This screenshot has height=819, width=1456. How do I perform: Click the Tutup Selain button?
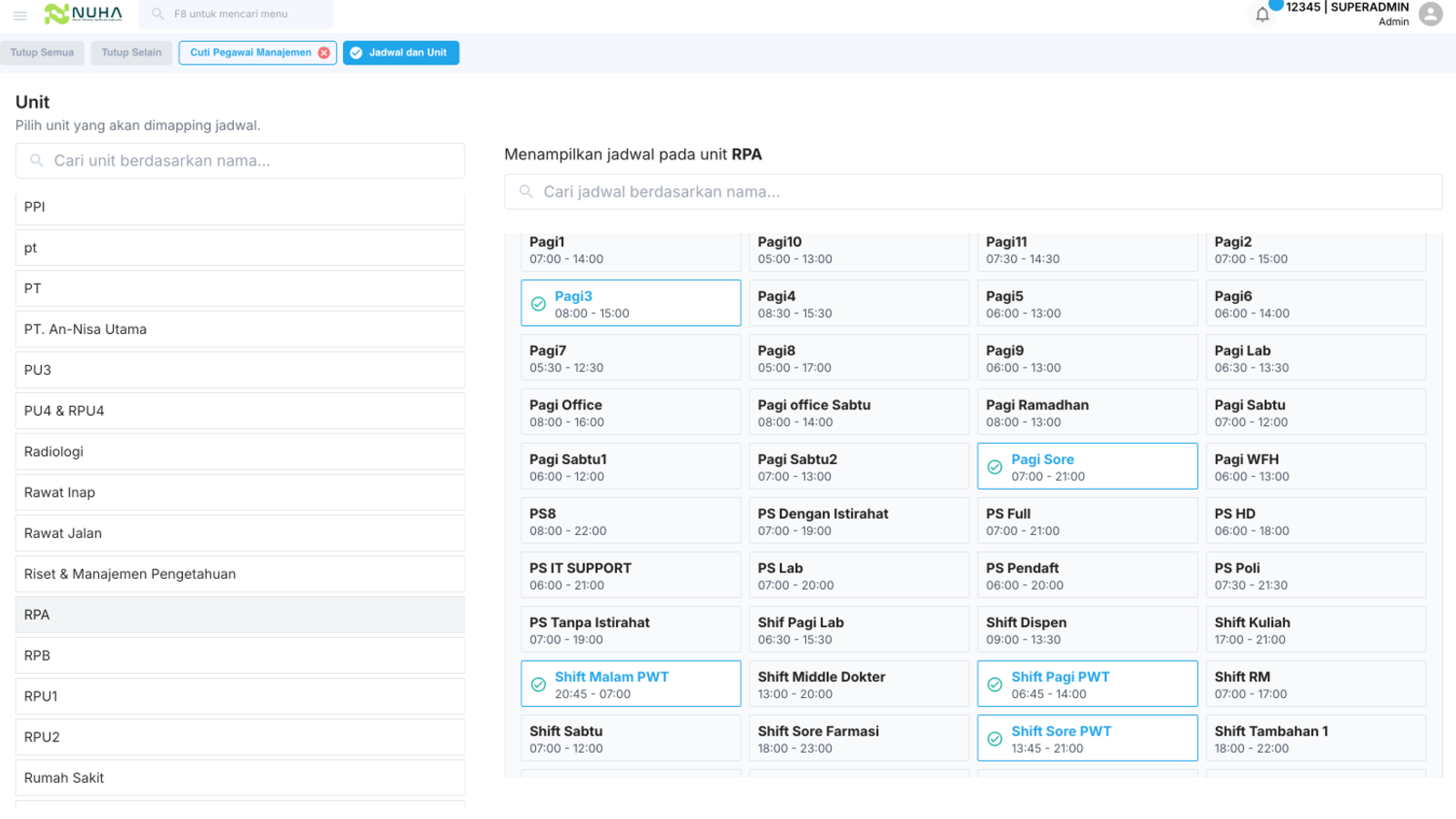point(131,53)
